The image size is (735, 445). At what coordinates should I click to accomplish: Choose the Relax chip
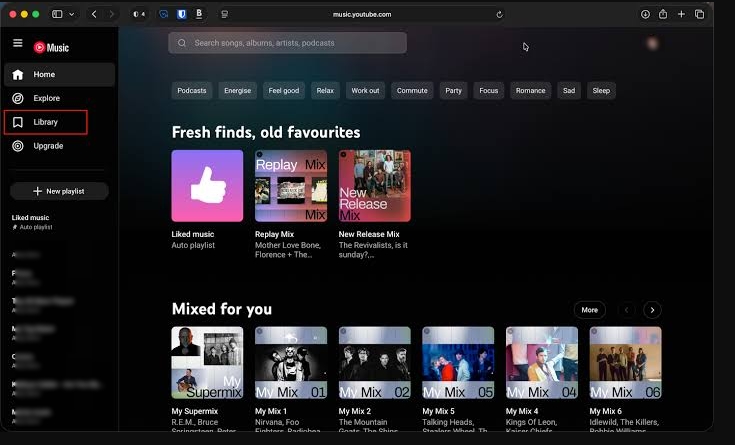(325, 91)
